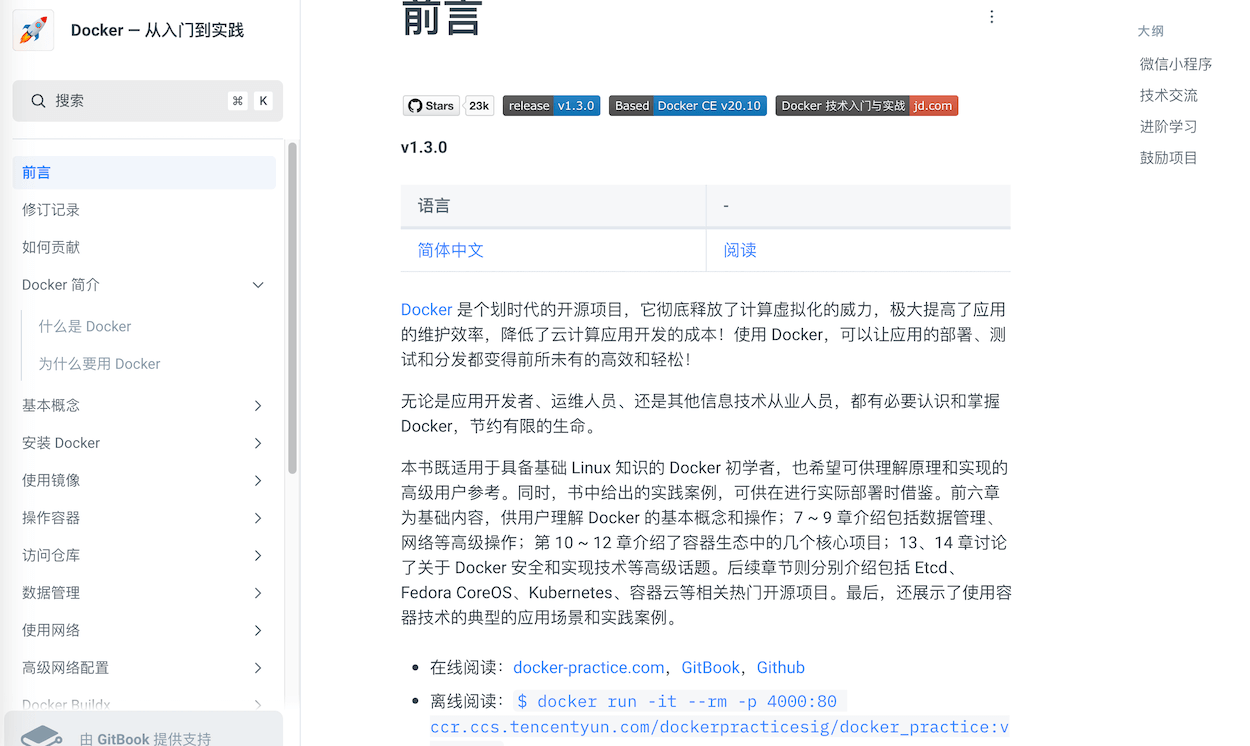Open the 修订记录 page

[51, 209]
